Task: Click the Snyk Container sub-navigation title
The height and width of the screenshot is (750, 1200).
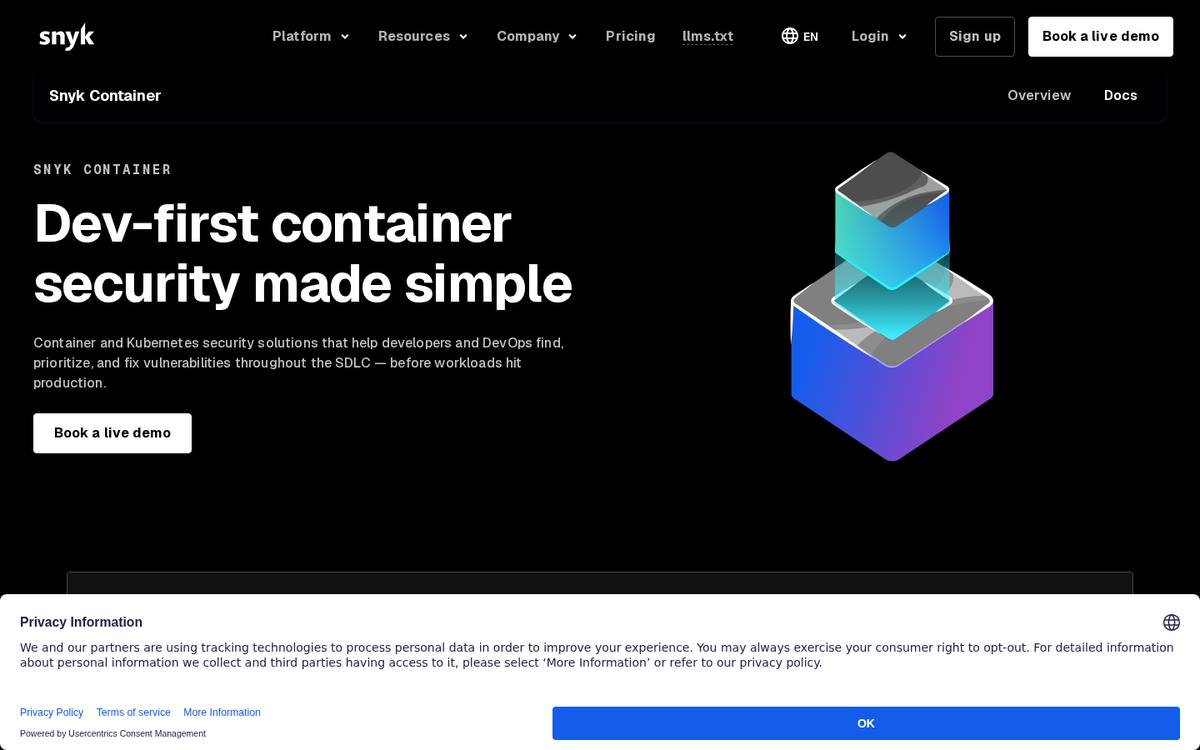Action: [x=105, y=95]
